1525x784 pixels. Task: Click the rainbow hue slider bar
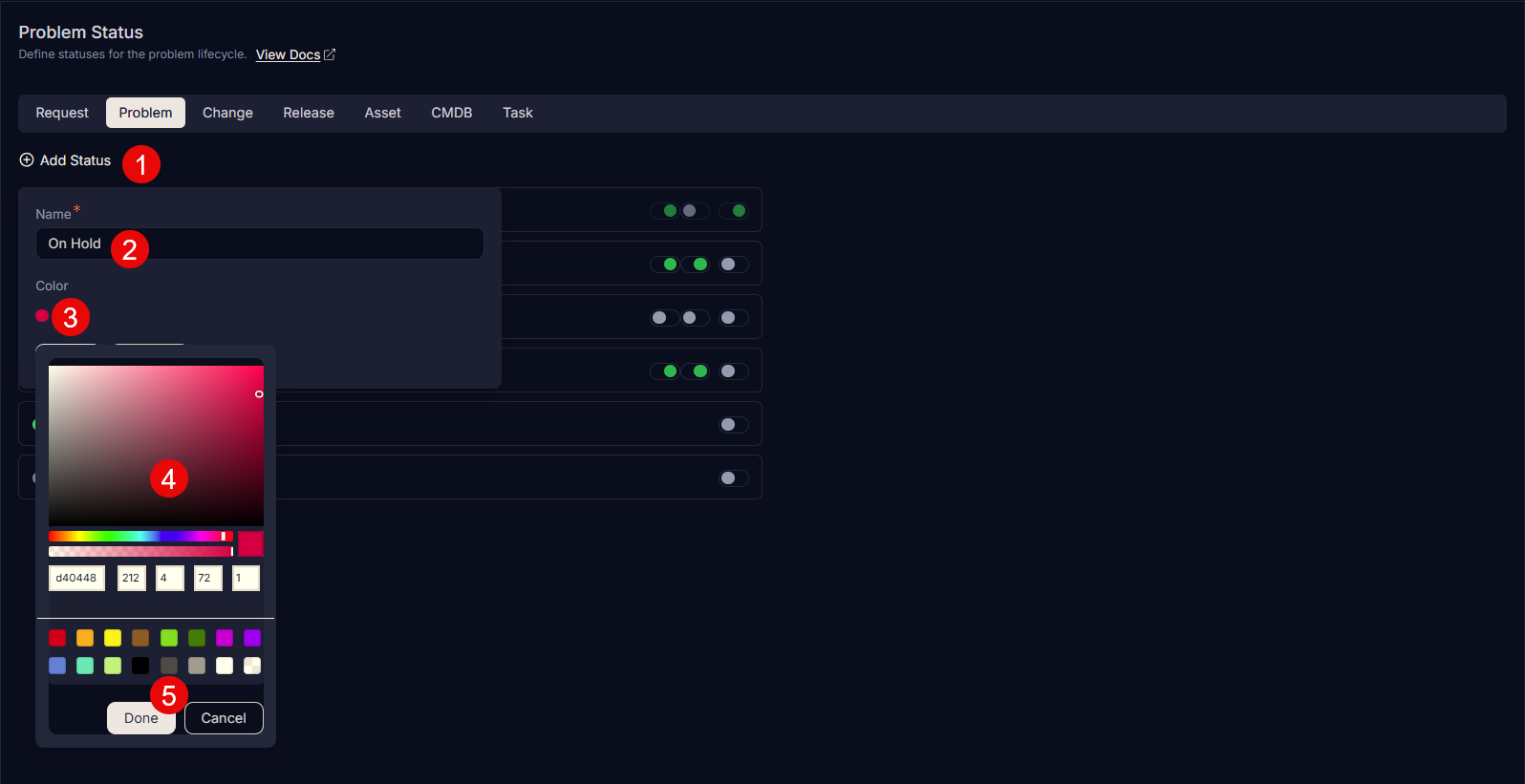coord(140,537)
